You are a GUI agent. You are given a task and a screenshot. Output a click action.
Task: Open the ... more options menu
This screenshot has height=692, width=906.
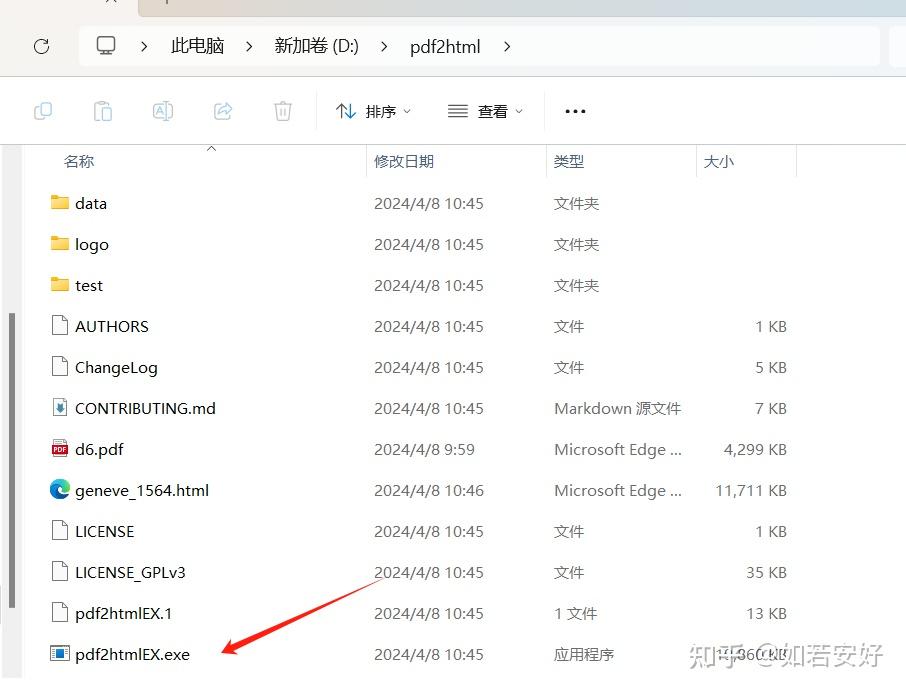(x=575, y=111)
